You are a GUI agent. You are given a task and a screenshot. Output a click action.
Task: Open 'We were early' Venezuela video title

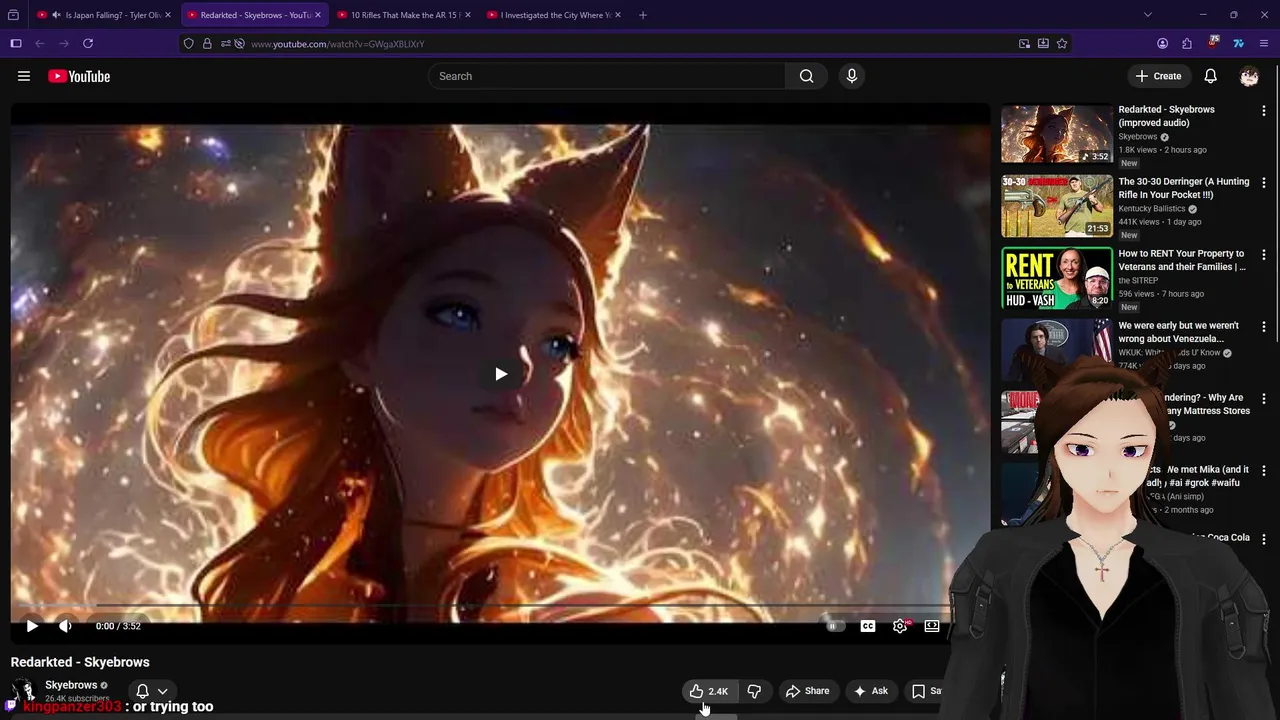pos(1179,332)
